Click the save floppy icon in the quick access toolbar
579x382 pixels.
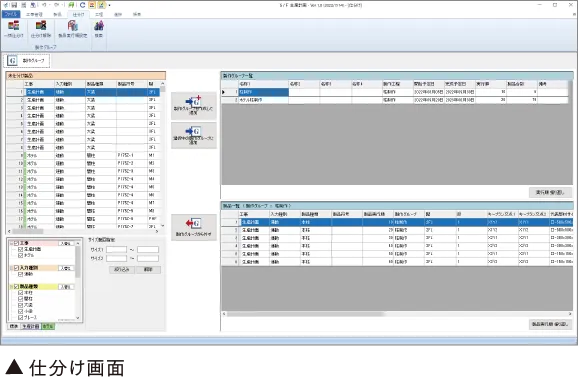(x=14, y=5)
